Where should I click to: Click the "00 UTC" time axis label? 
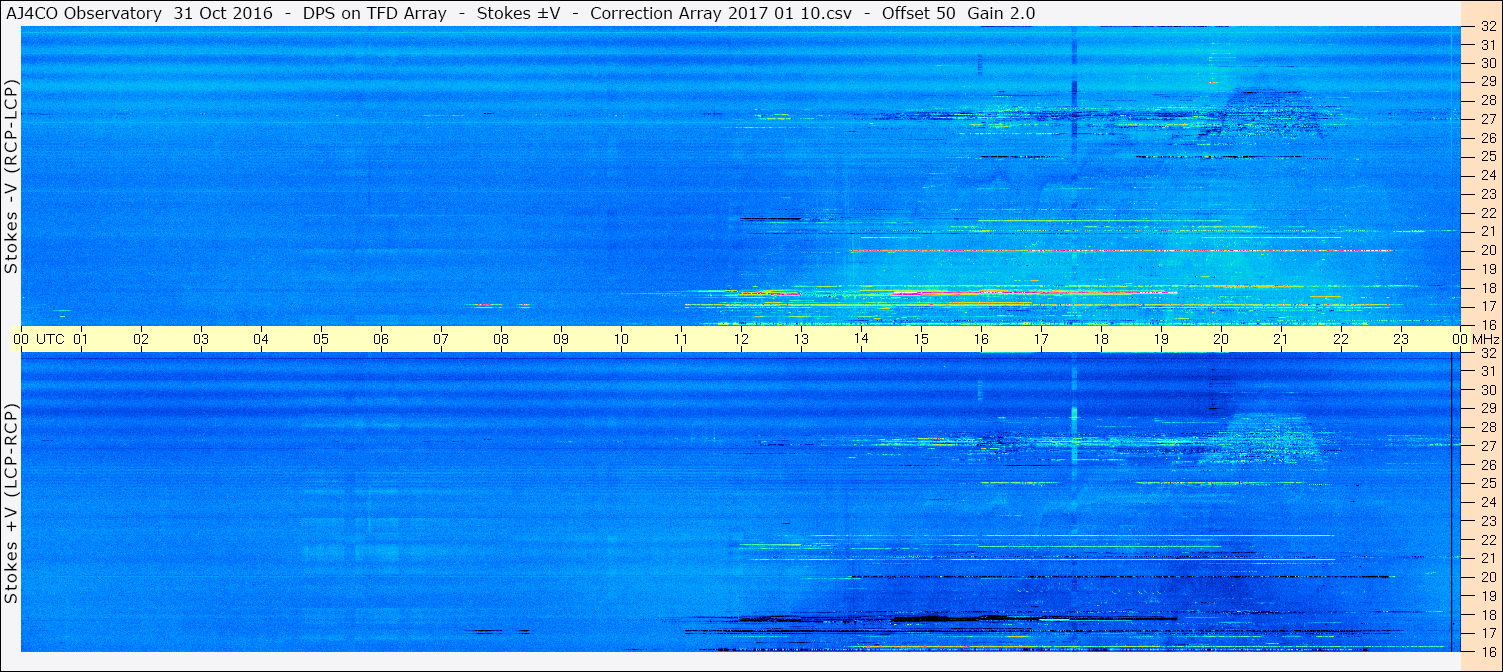38,339
